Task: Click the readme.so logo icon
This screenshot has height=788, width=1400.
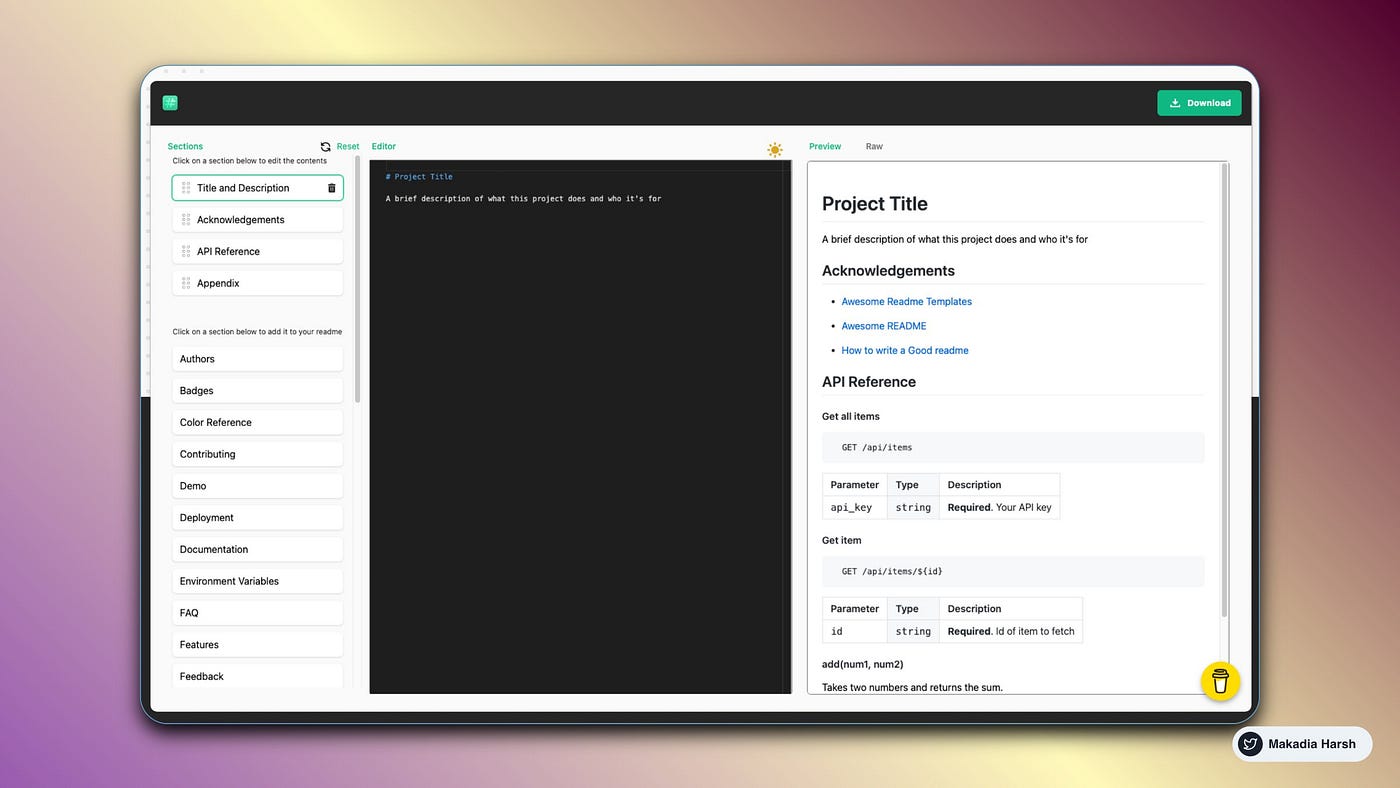Action: pos(170,102)
